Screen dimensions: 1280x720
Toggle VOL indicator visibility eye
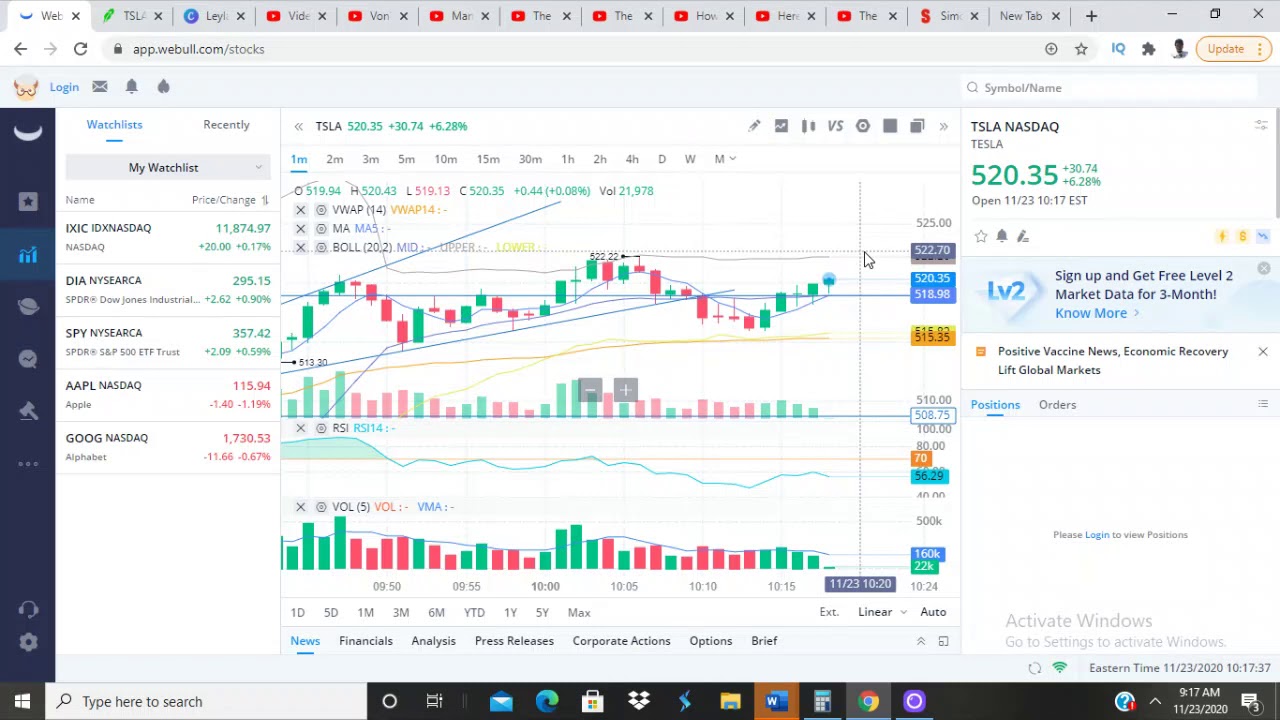pos(321,507)
